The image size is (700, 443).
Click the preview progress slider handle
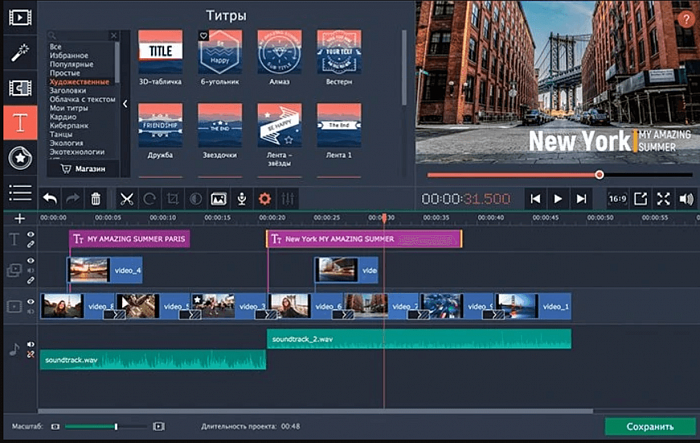coord(599,175)
